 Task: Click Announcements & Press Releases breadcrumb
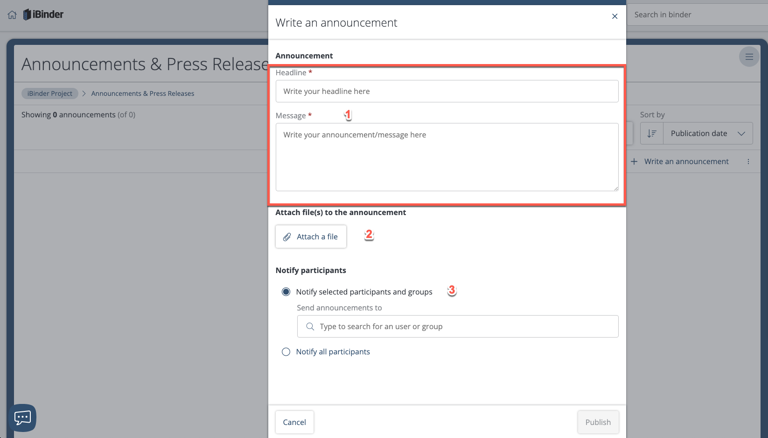tap(142, 94)
